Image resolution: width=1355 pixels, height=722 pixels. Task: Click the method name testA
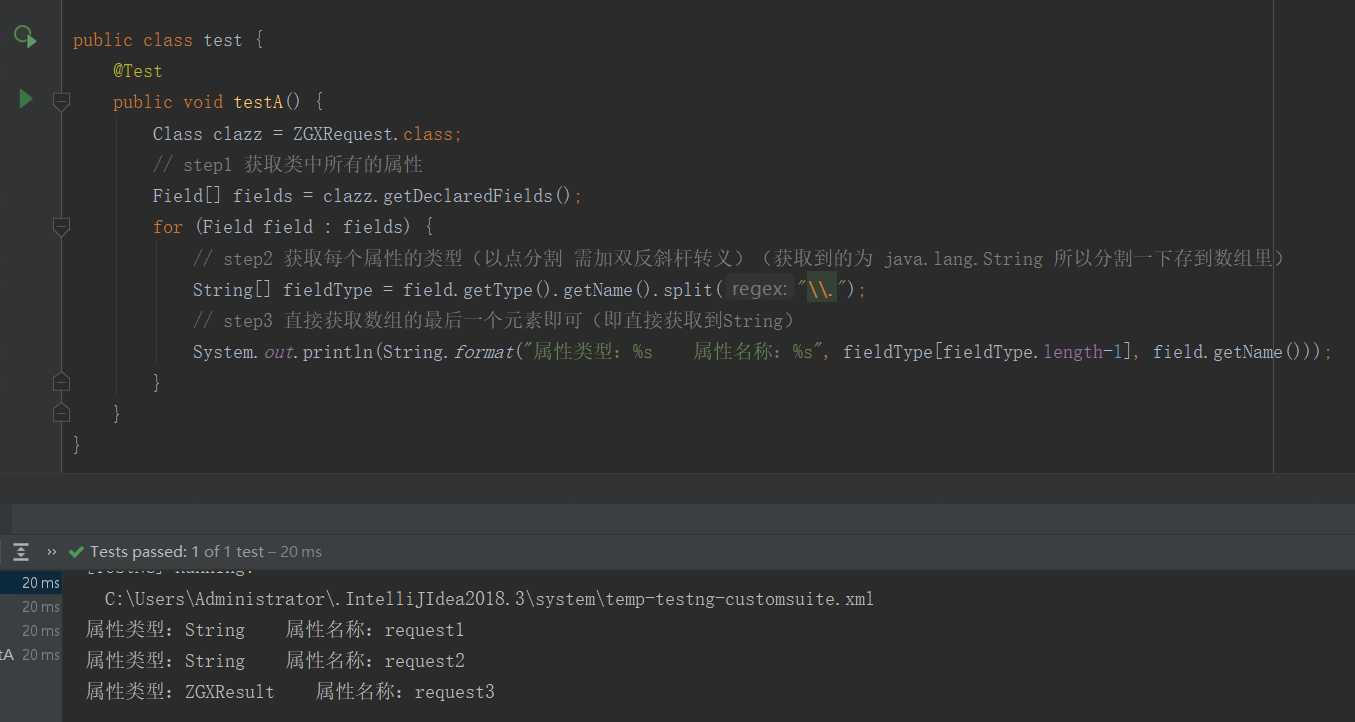click(x=258, y=102)
